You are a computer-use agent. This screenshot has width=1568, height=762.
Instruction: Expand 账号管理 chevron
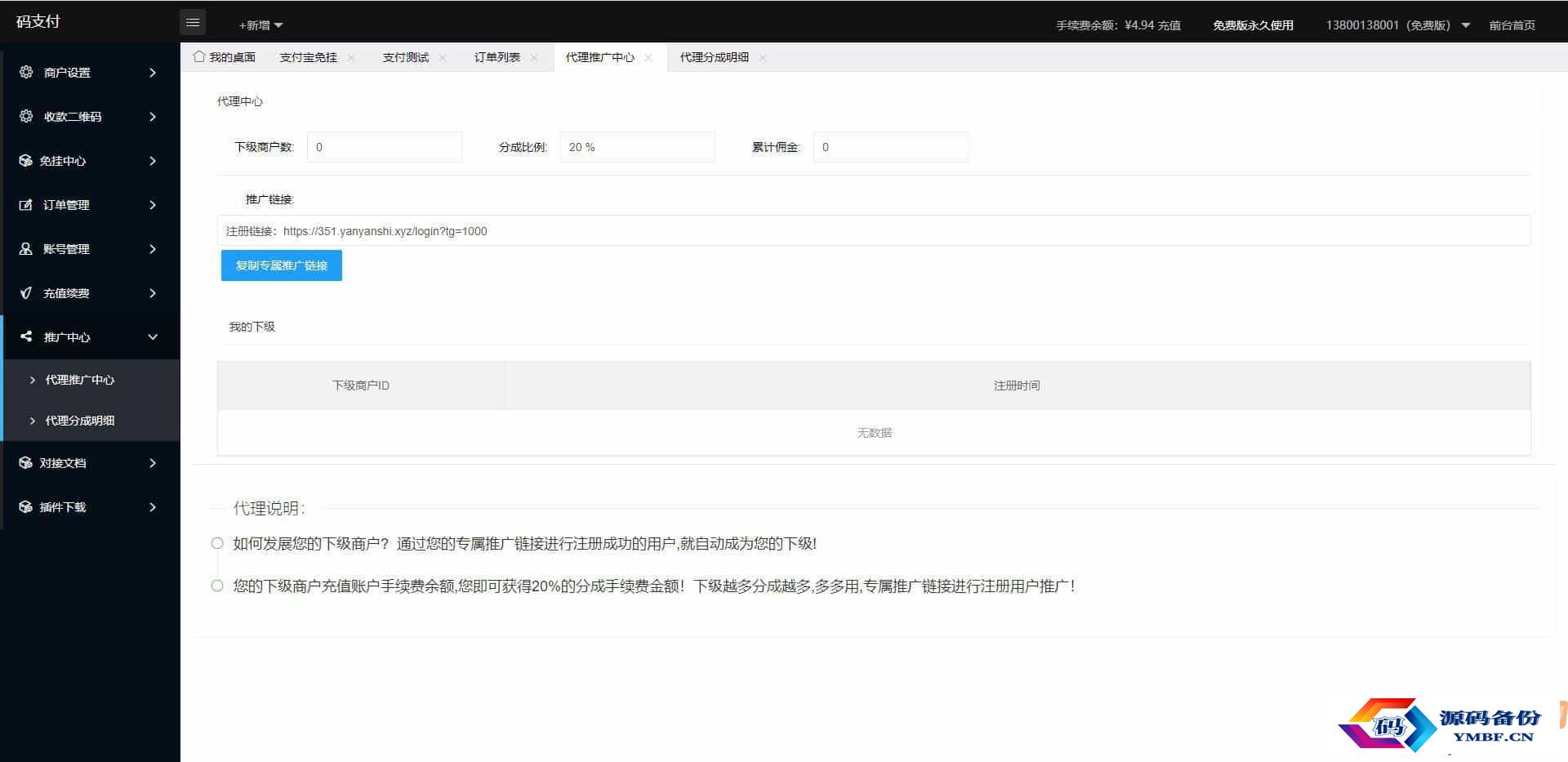153,249
